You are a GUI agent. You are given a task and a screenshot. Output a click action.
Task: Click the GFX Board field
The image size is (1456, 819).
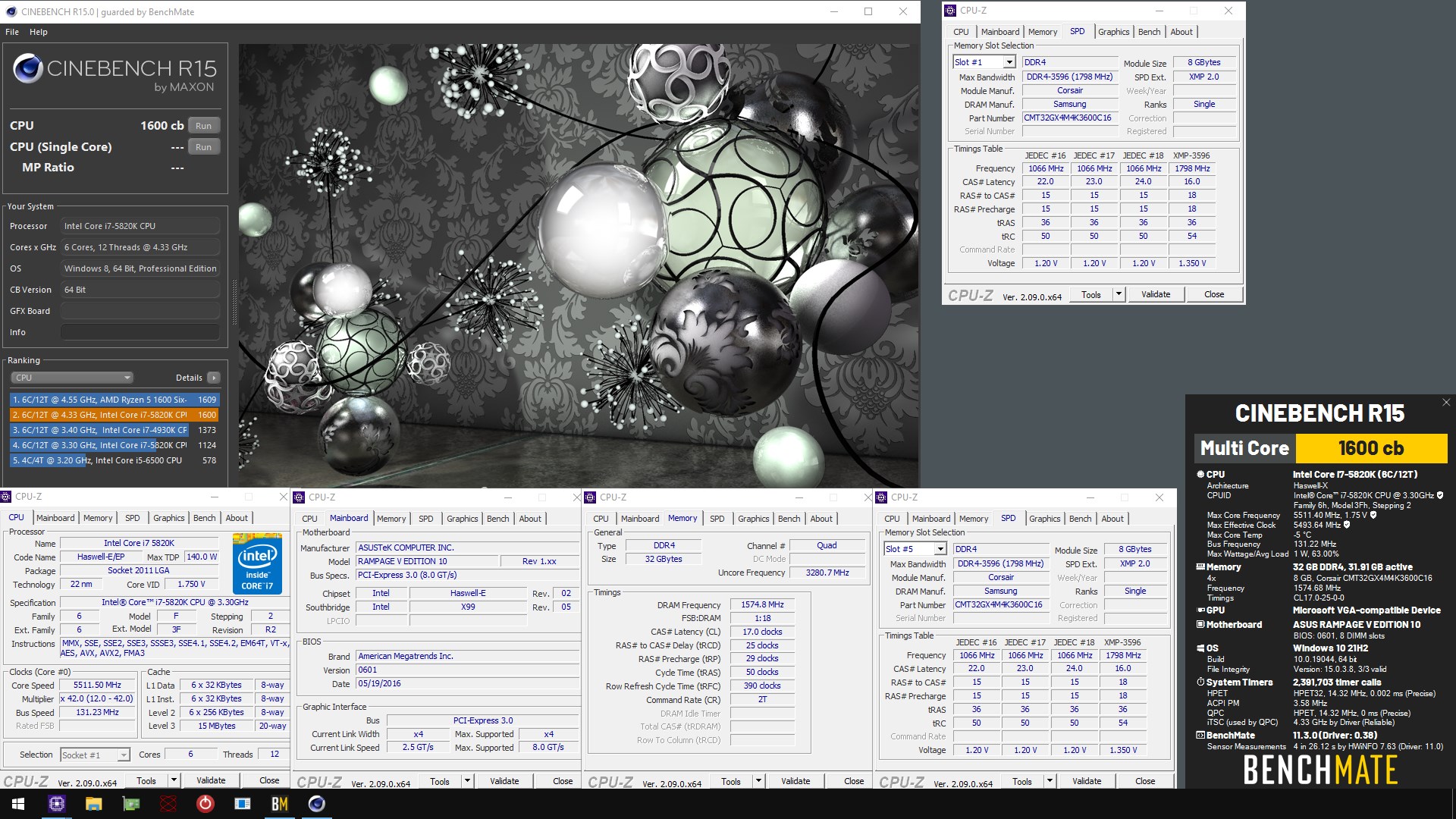coord(140,311)
